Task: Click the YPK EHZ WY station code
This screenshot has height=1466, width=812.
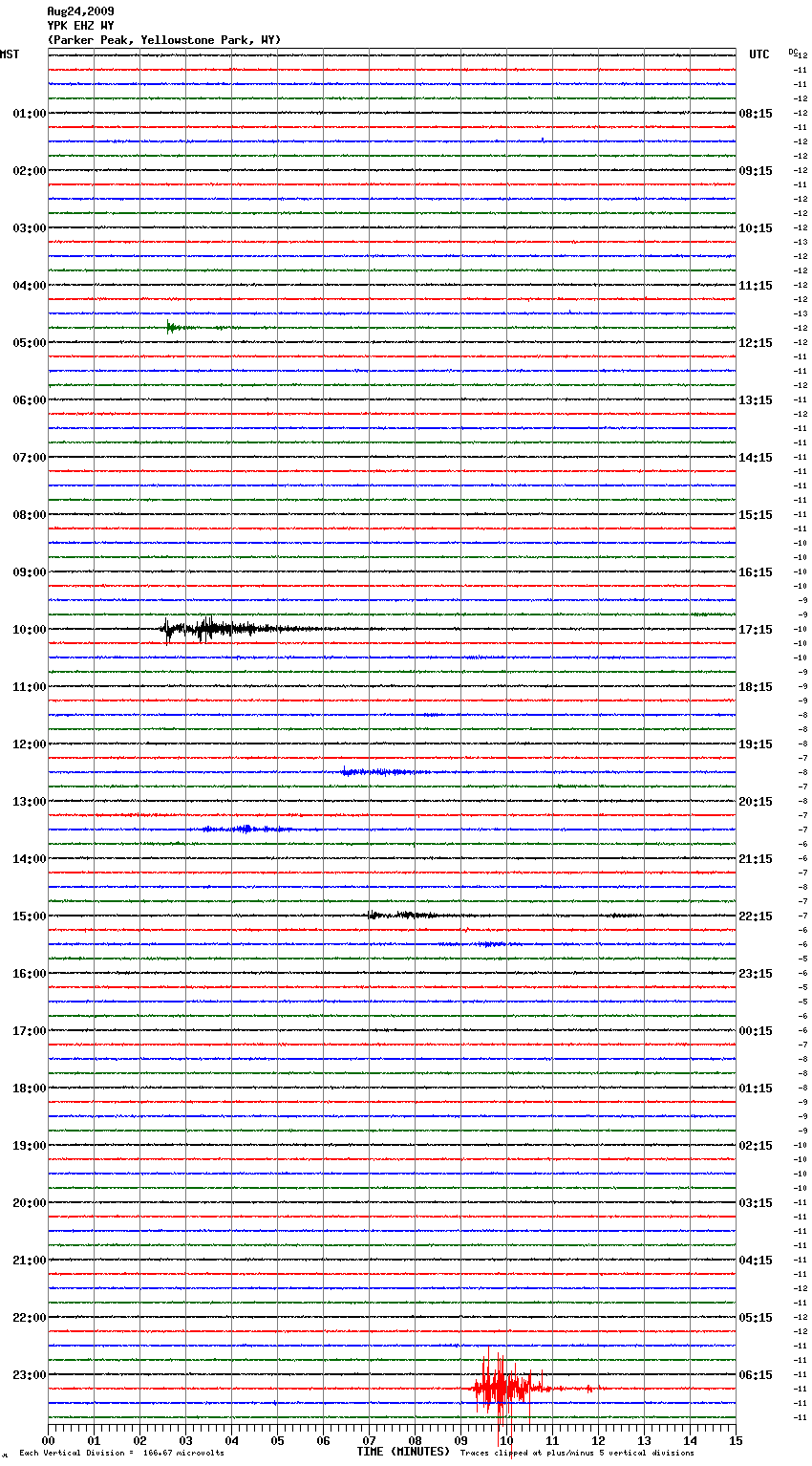Action: point(80,26)
